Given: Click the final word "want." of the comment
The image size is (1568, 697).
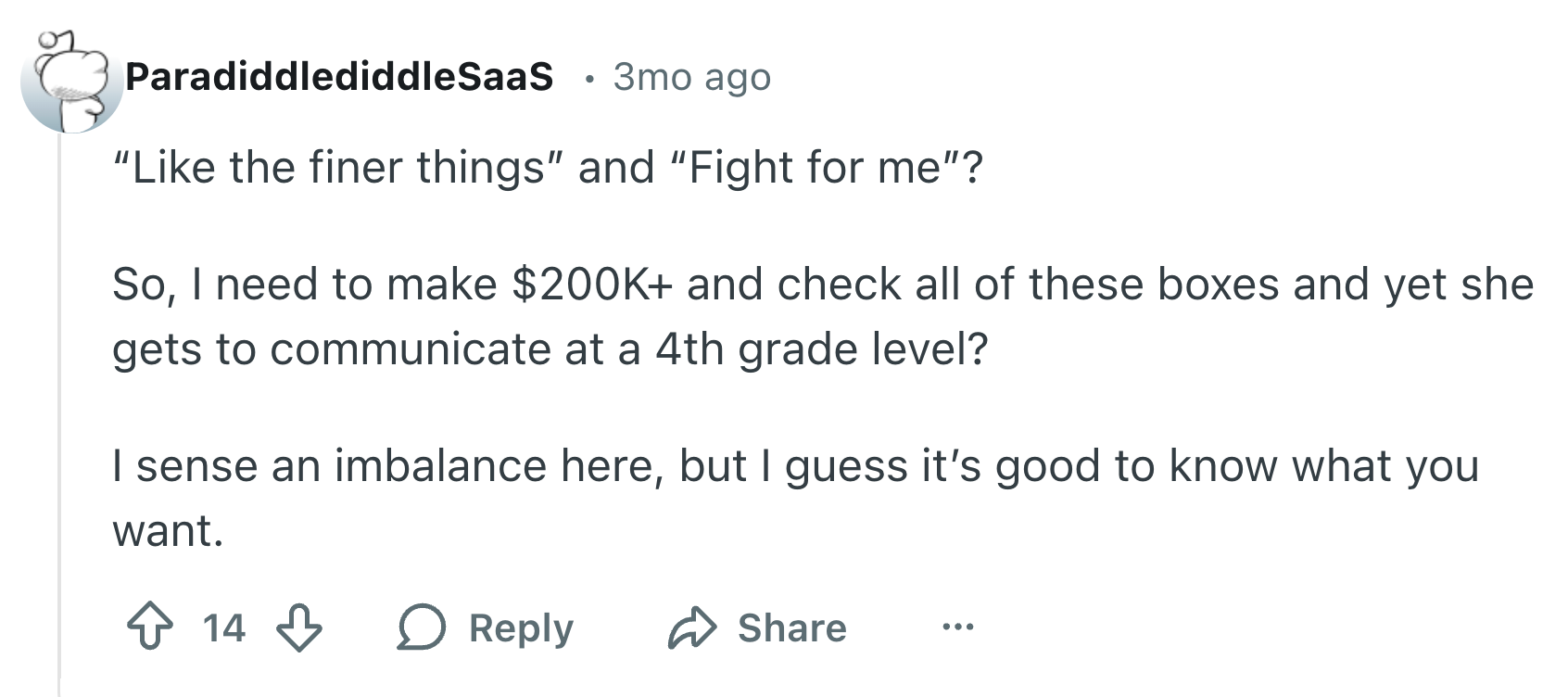Looking at the screenshot, I should tap(168, 531).
